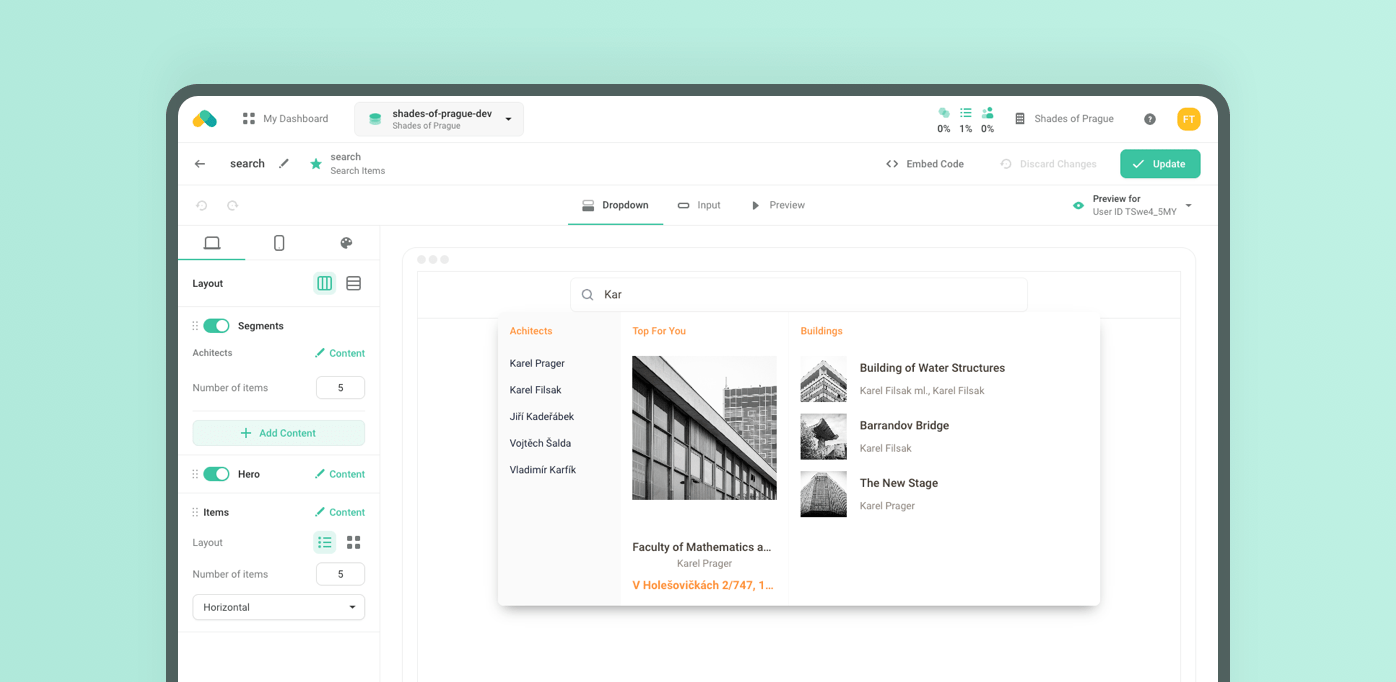Click the star icon beside Search Items
The height and width of the screenshot is (682, 1396).
point(316,164)
